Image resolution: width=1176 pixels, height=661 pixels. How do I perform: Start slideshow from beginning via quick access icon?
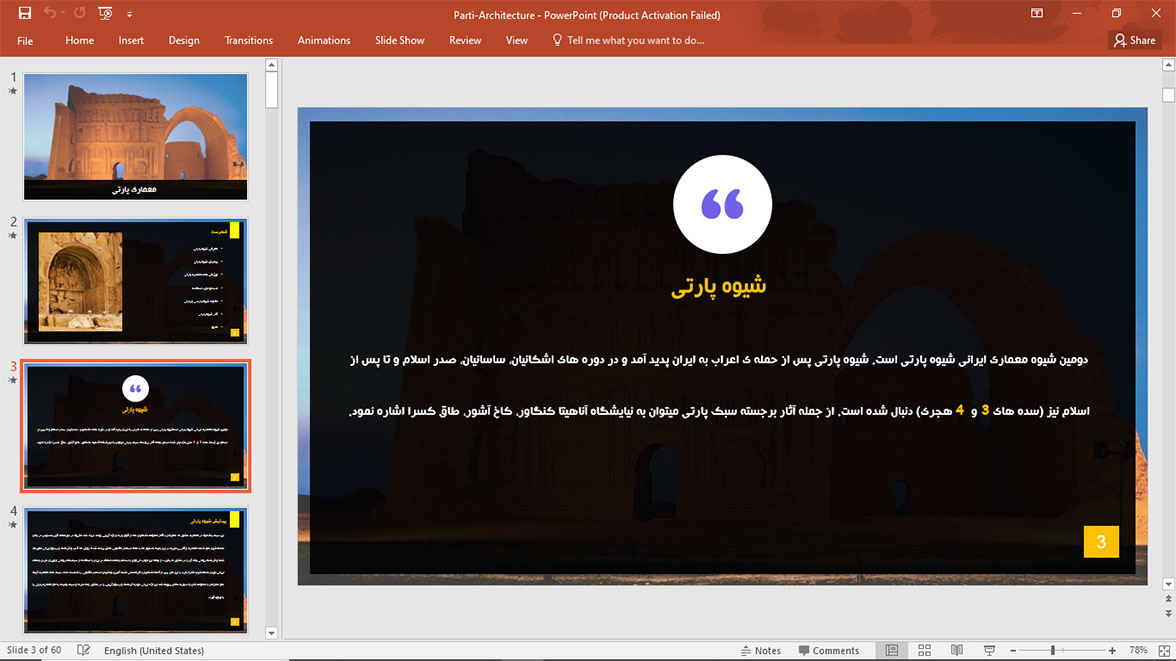pos(105,14)
